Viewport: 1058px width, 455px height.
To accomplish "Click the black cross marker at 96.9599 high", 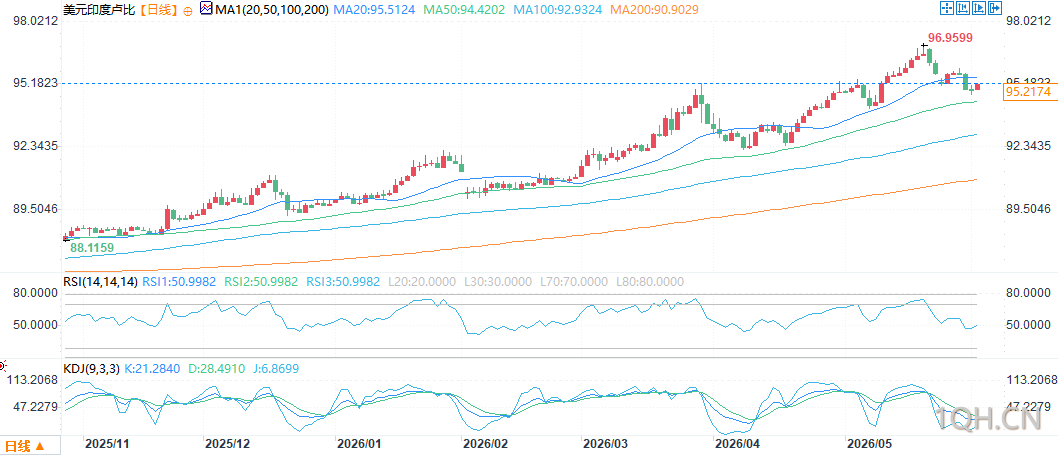I will point(923,45).
